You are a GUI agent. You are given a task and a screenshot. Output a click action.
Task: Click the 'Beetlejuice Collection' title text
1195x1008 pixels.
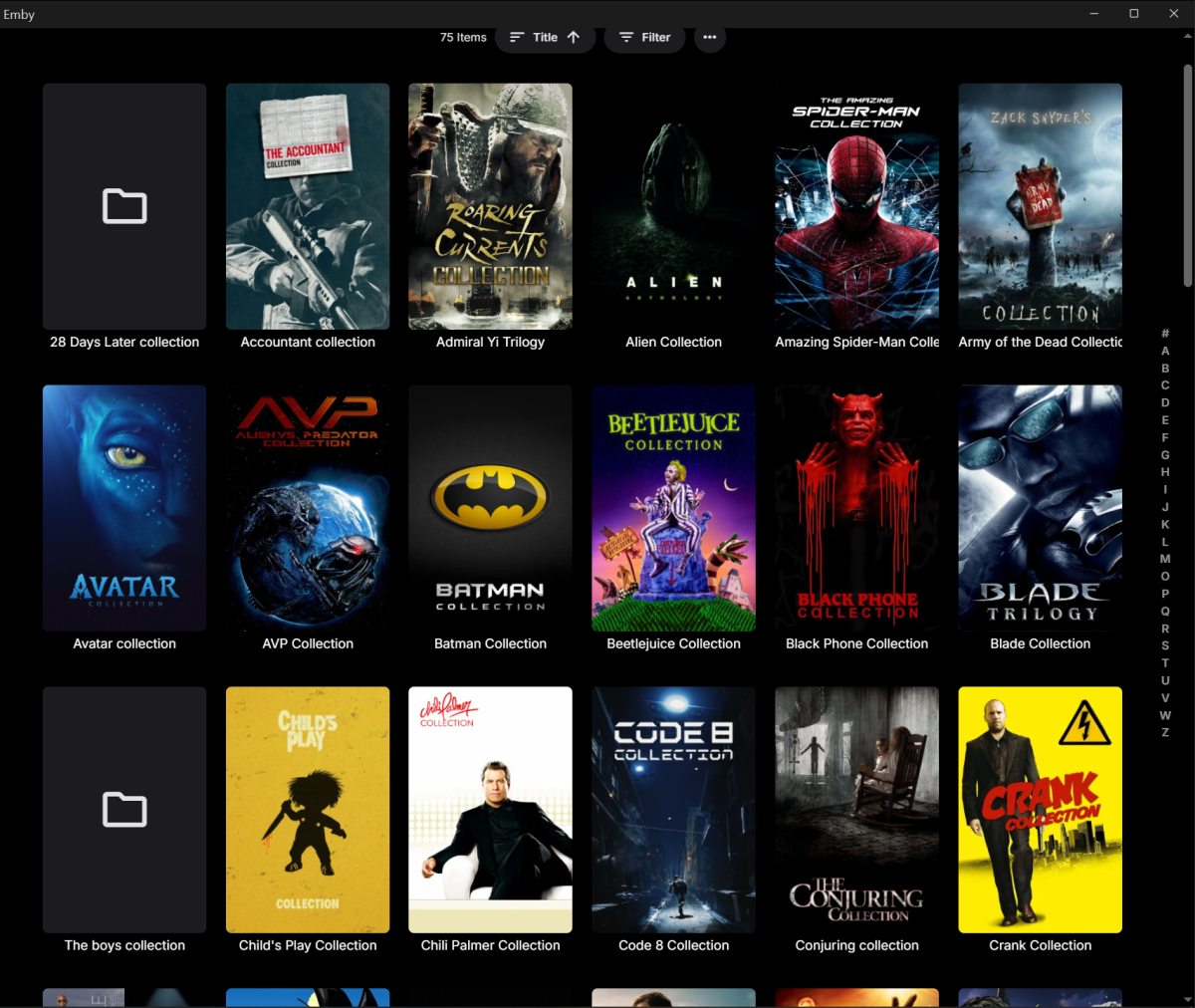coord(673,643)
